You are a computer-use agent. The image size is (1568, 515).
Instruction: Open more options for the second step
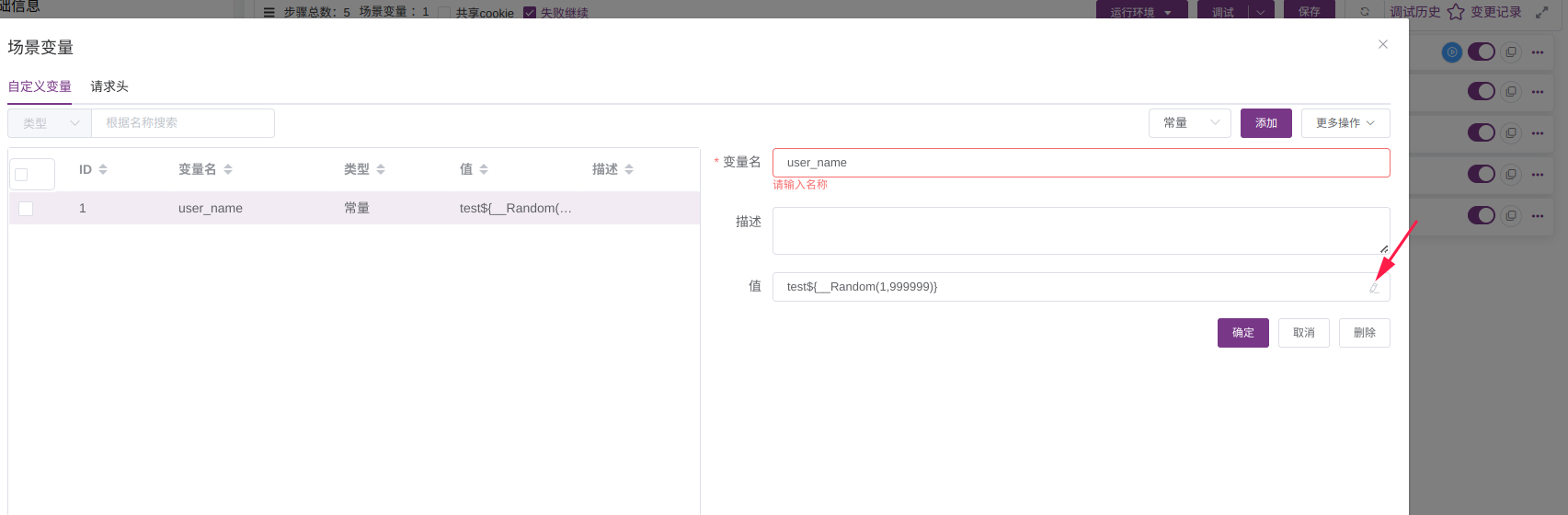(1538, 92)
